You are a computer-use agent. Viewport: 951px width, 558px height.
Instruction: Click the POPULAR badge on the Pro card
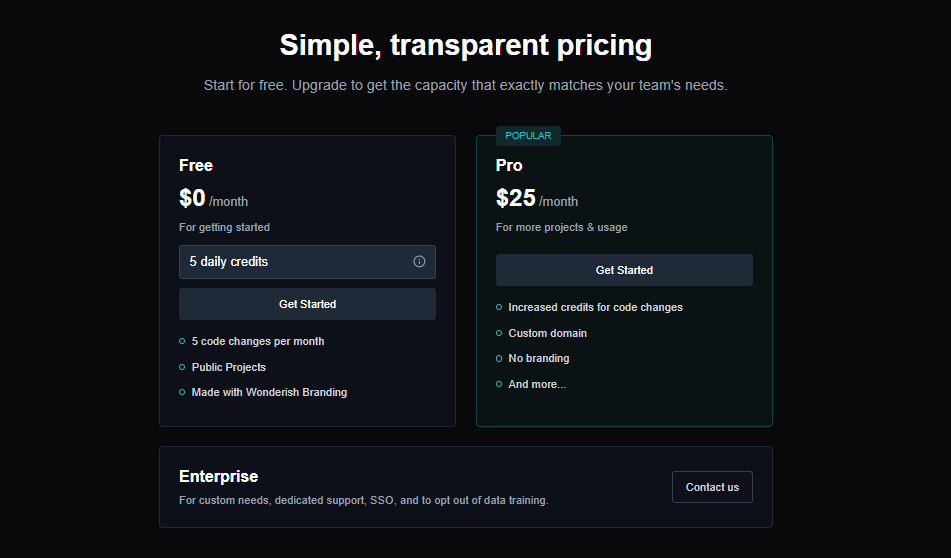528,136
